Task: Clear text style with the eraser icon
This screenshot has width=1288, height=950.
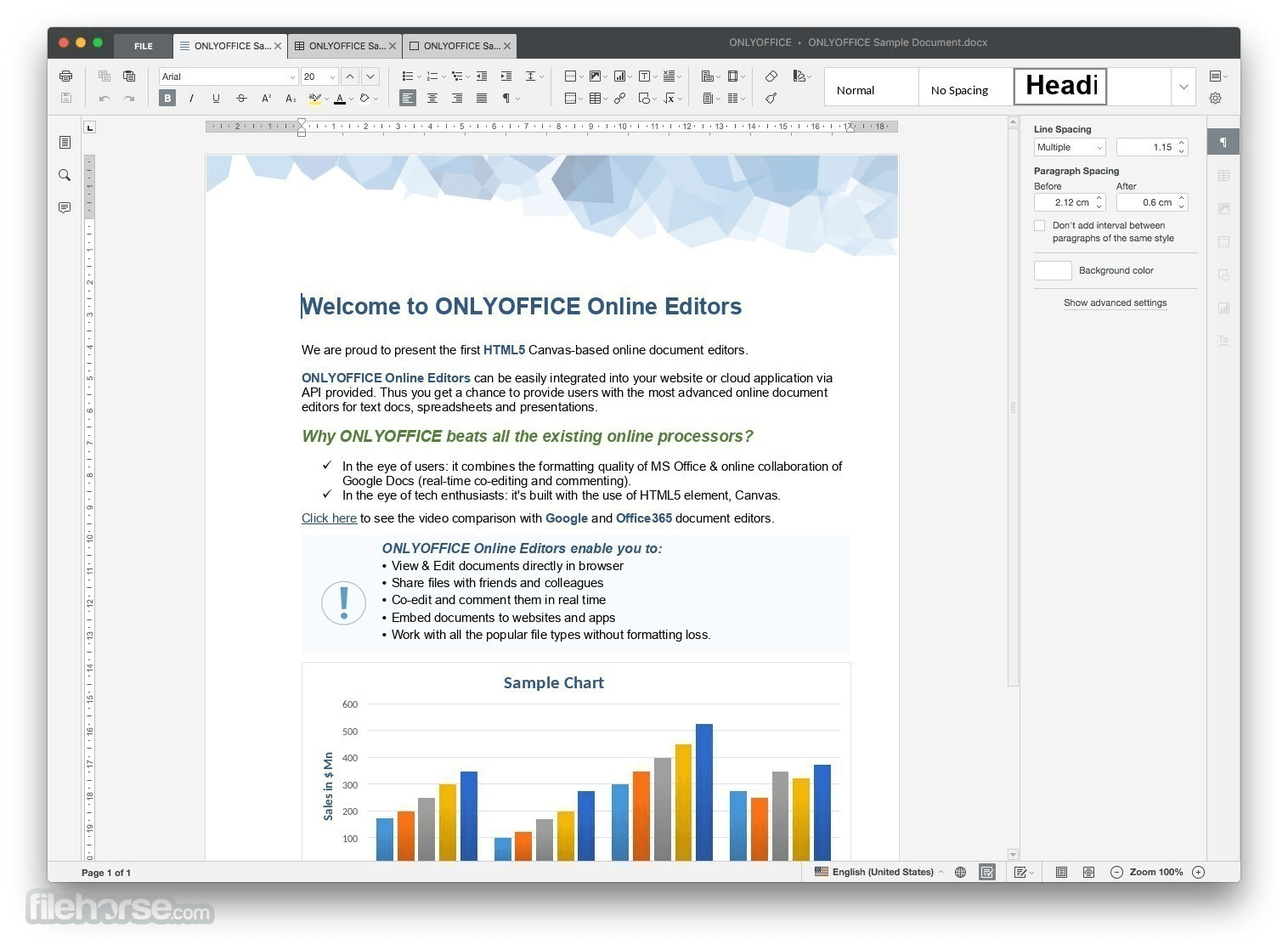Action: (x=771, y=76)
